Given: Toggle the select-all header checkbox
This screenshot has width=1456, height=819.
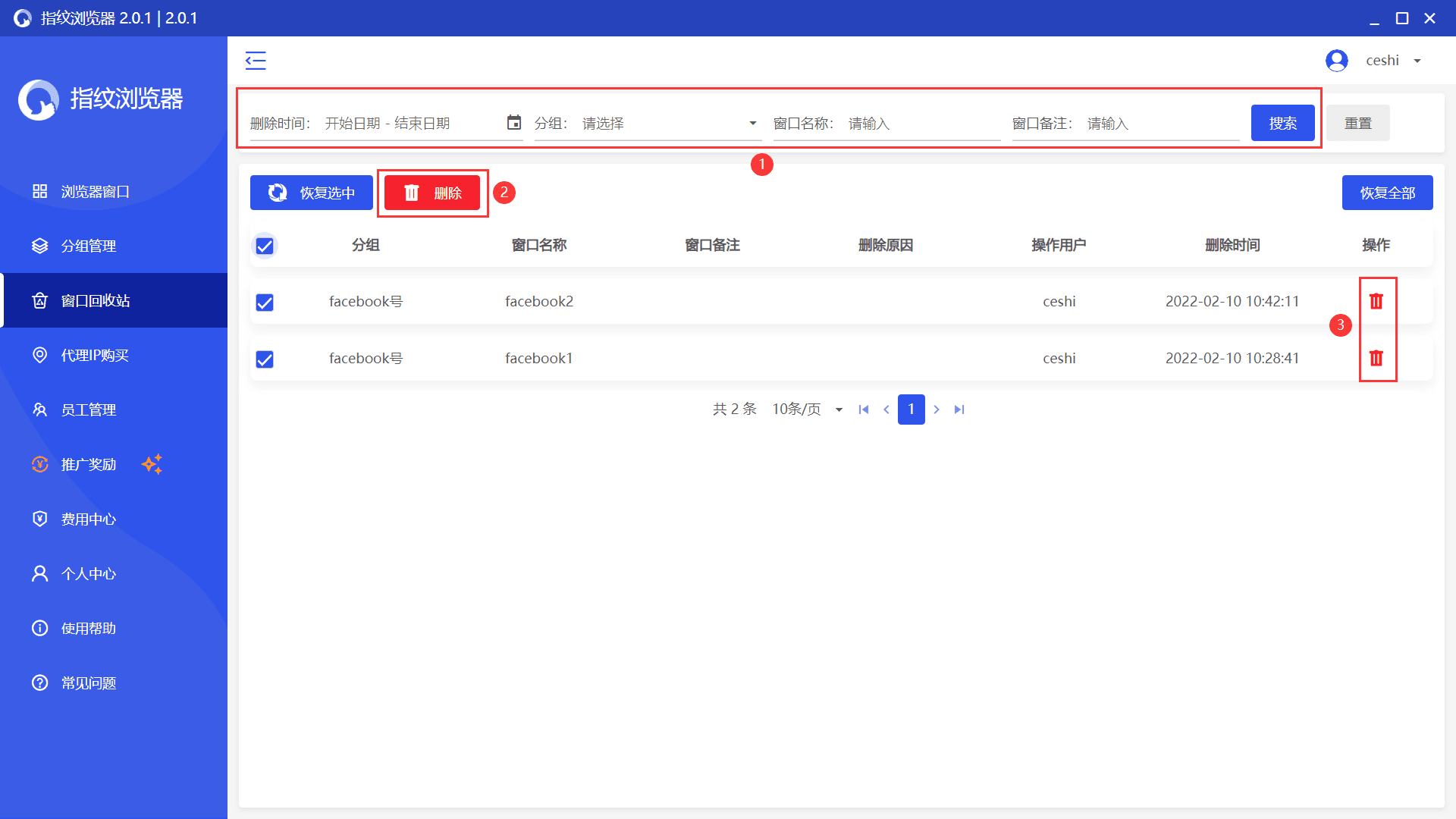Looking at the screenshot, I should [265, 246].
